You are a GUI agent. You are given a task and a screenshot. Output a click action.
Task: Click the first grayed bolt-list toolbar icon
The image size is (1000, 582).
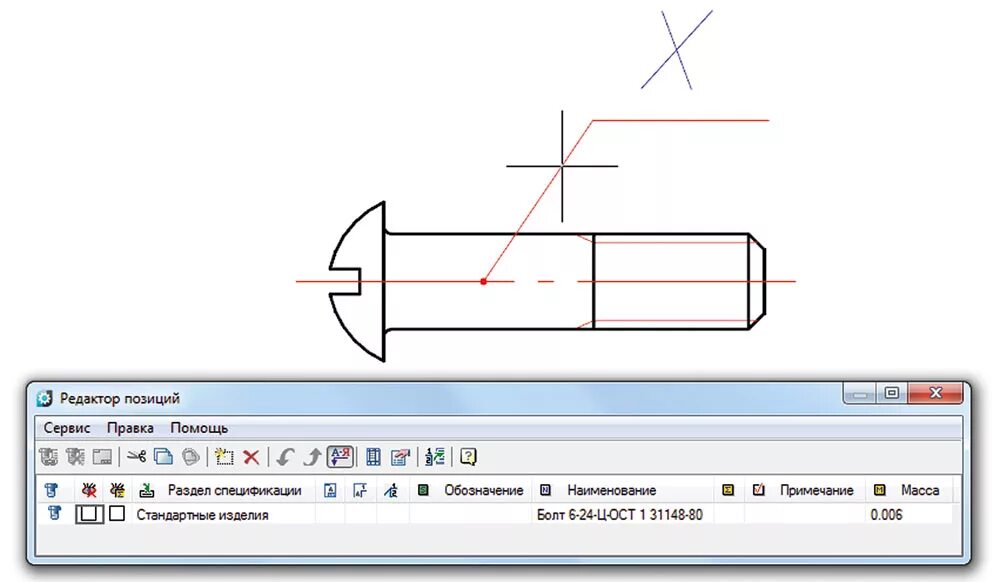pos(48,456)
